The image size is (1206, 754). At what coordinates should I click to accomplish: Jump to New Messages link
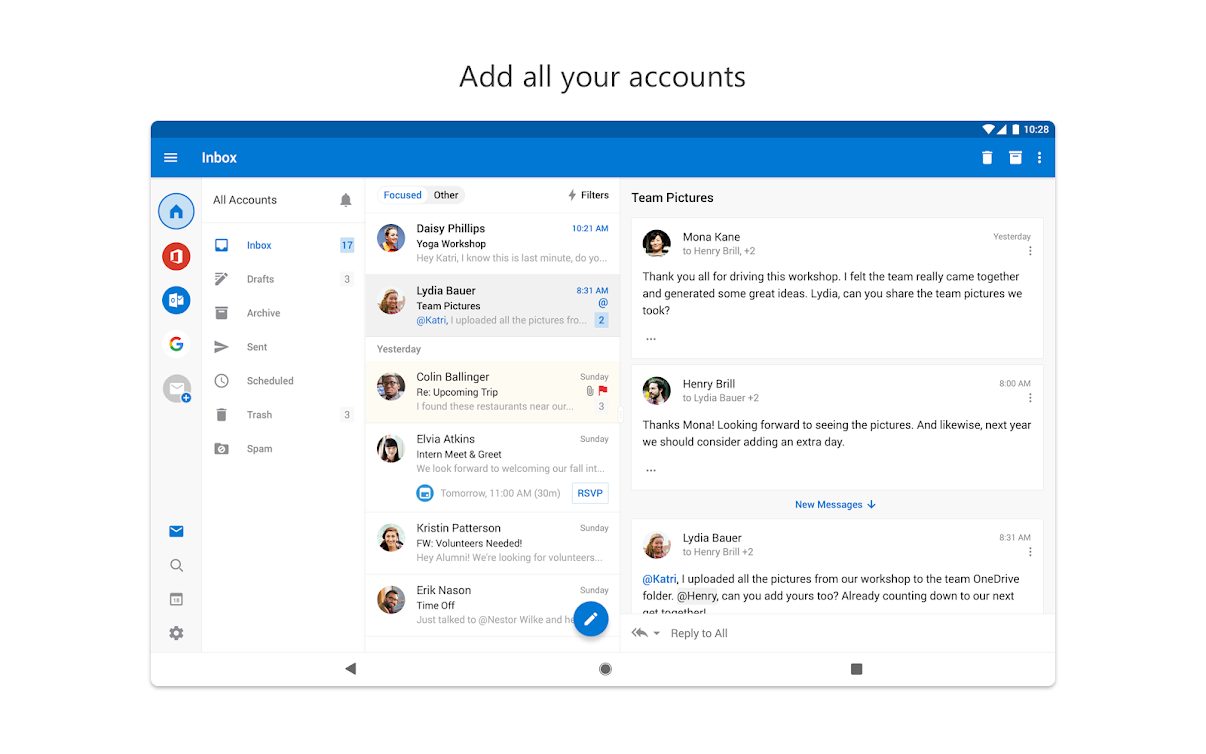[x=835, y=505]
